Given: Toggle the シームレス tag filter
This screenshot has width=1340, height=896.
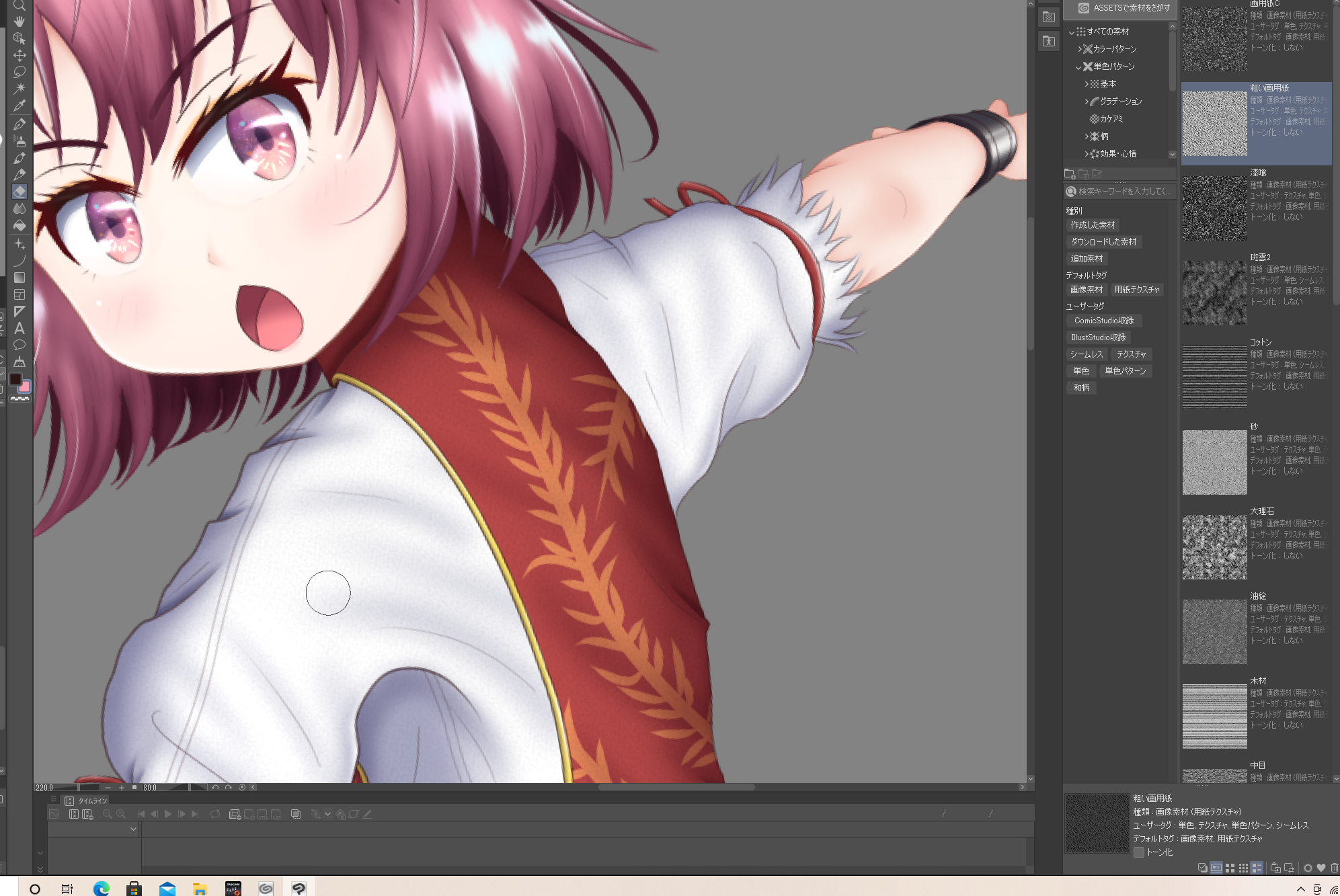Looking at the screenshot, I should (x=1087, y=354).
